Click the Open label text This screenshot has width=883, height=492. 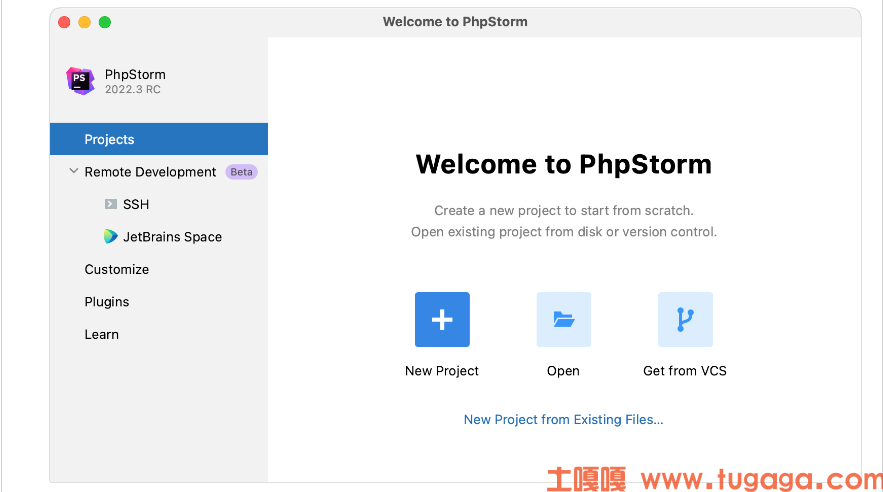(x=563, y=371)
